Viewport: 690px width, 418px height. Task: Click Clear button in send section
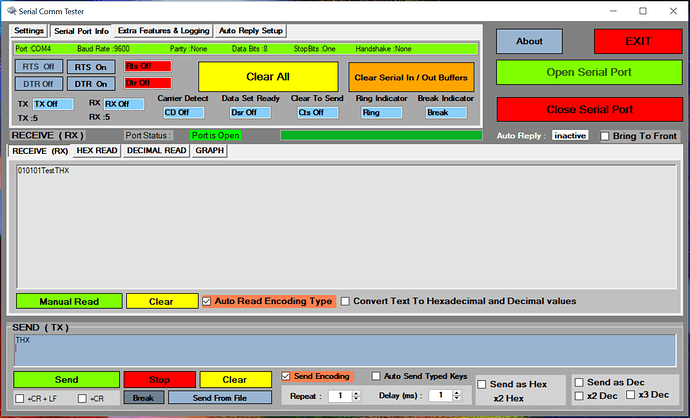click(x=235, y=380)
